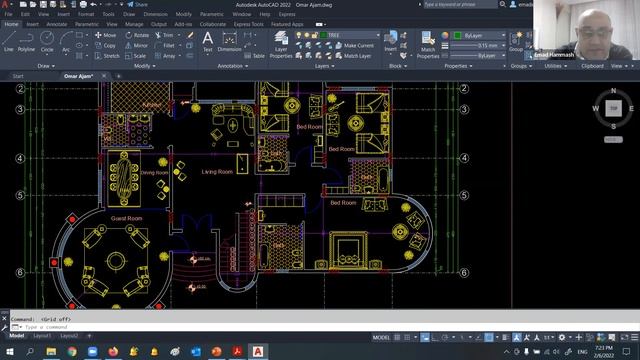Click the Erase pencil icon
This screenshot has height=360, width=640.
[190, 35]
